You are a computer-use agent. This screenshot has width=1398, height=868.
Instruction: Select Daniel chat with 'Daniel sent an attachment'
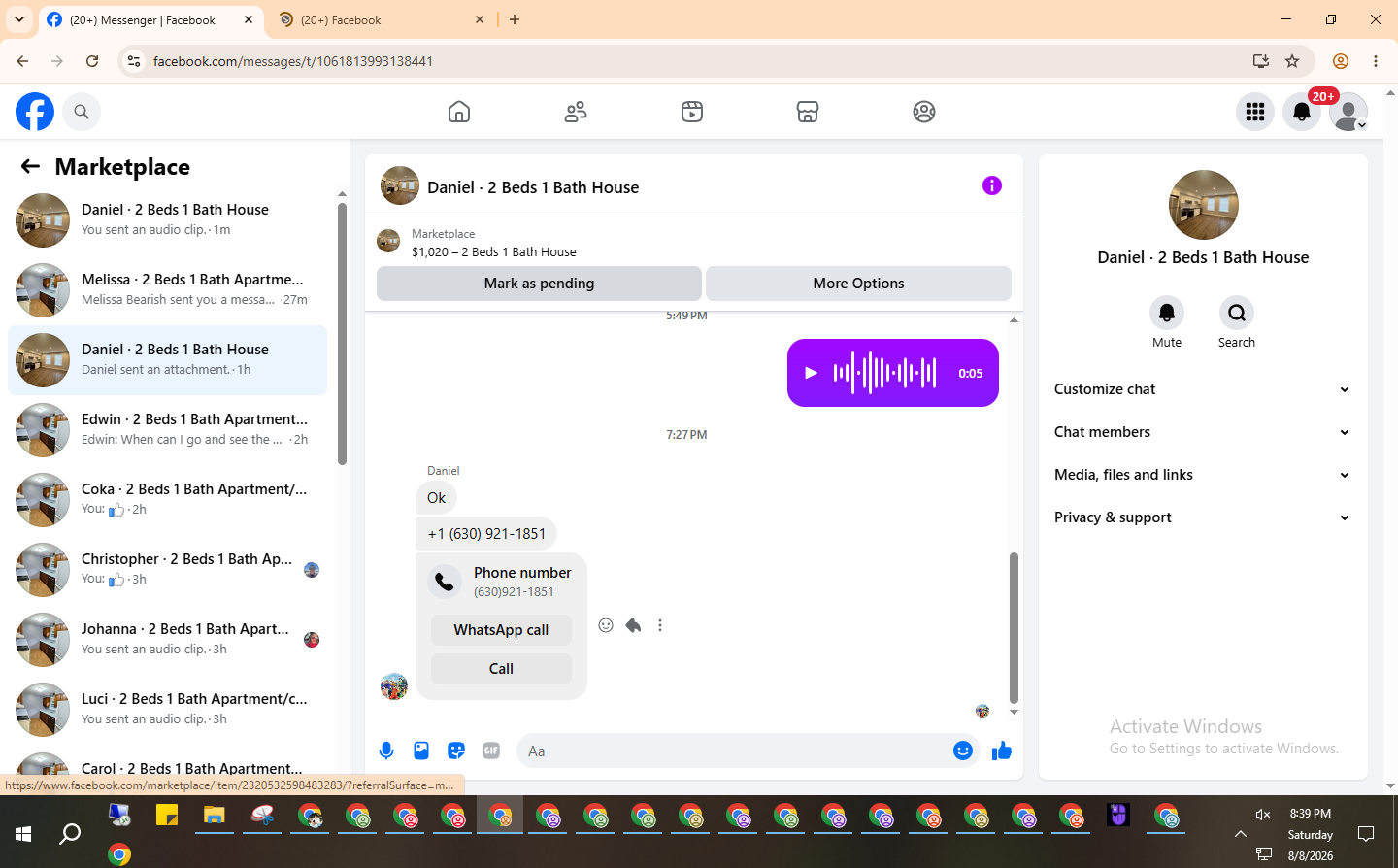point(167,360)
